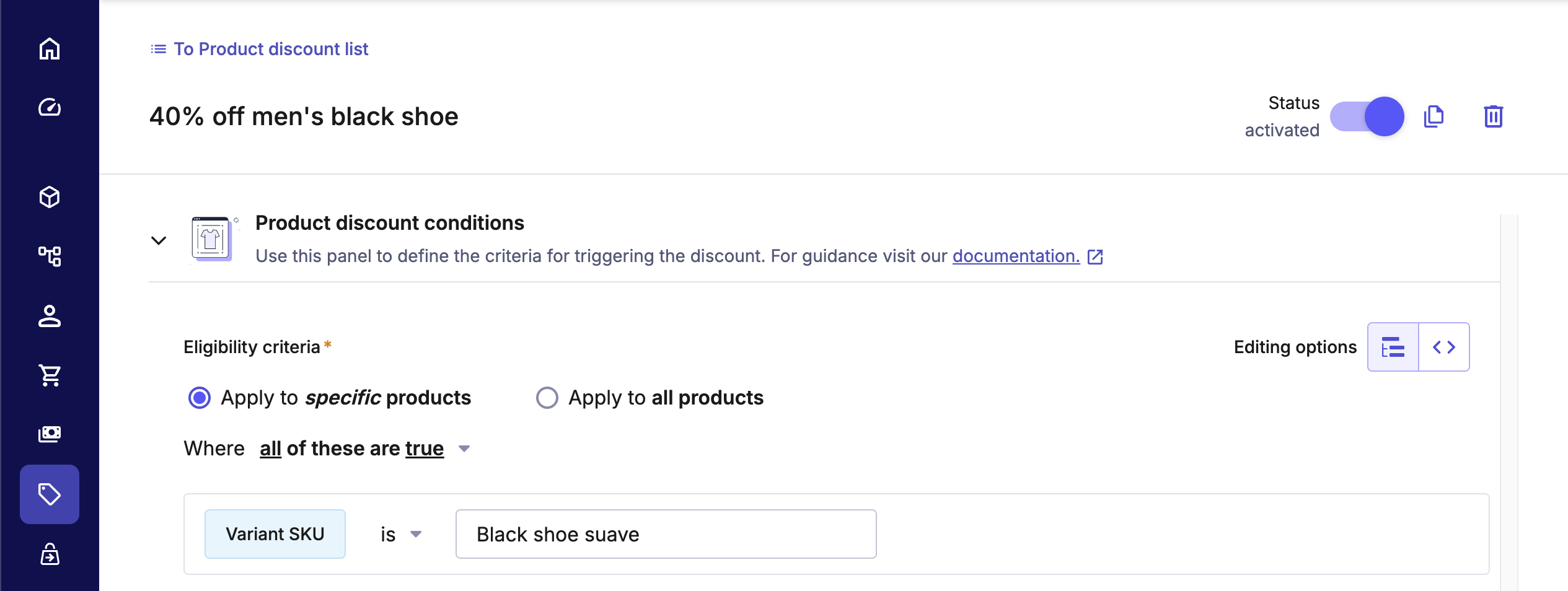
Task: Select Apply to all products
Action: click(547, 398)
